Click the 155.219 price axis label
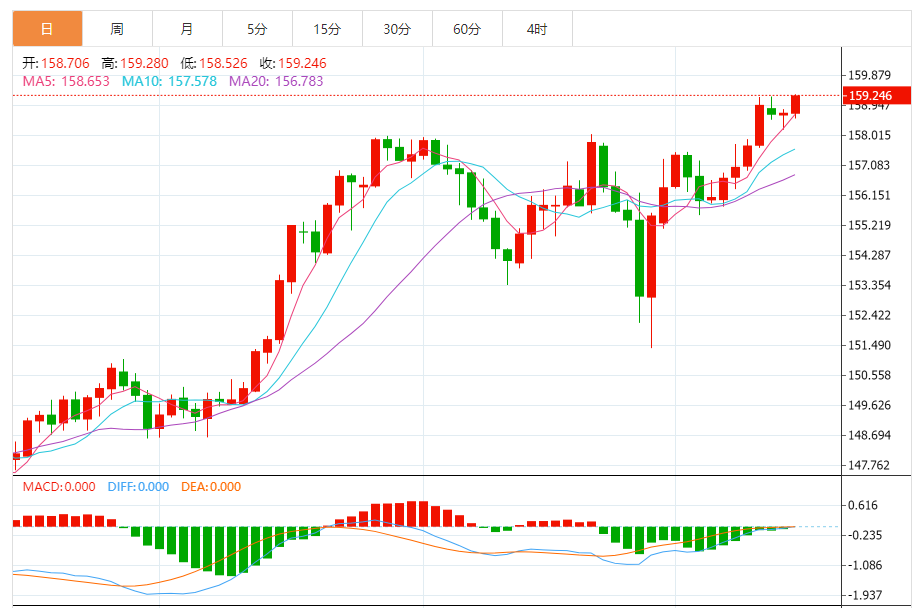The width and height of the screenshot is (921, 608). pos(869,225)
